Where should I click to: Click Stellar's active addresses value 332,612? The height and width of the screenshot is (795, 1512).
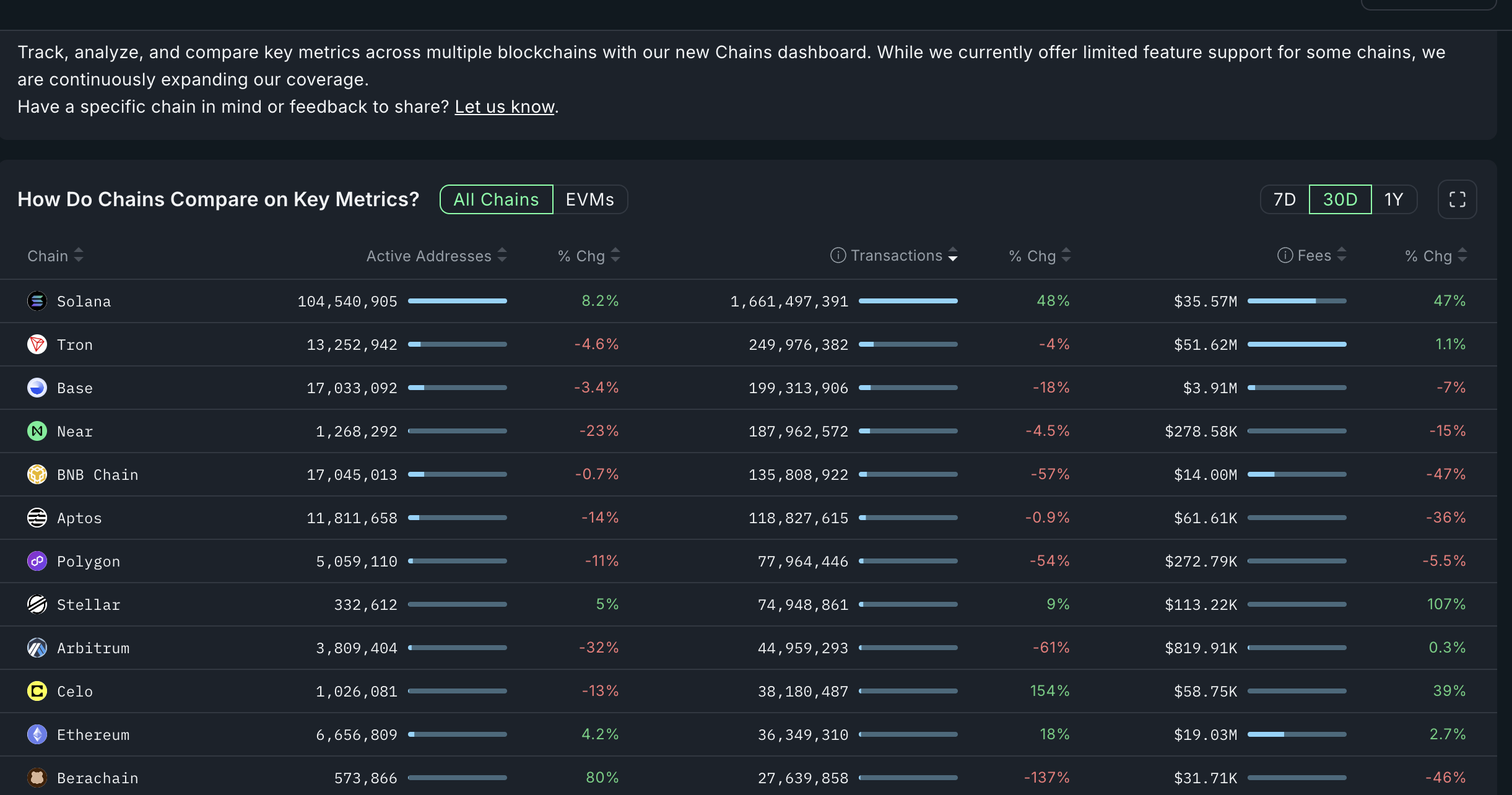[366, 605]
